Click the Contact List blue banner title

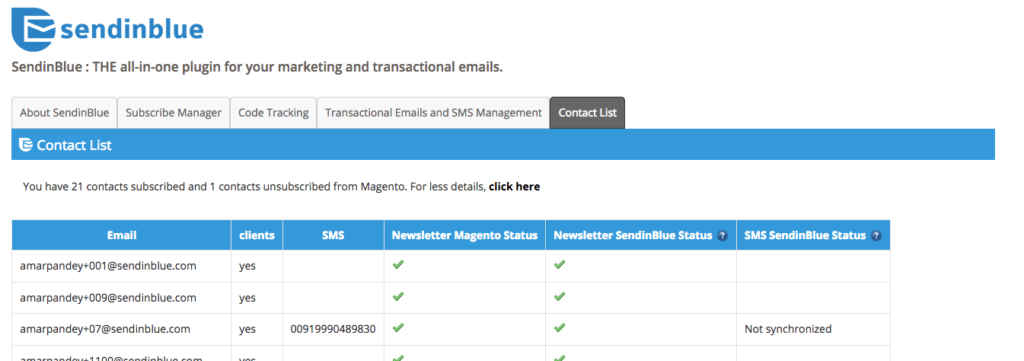pyautogui.click(x=74, y=145)
